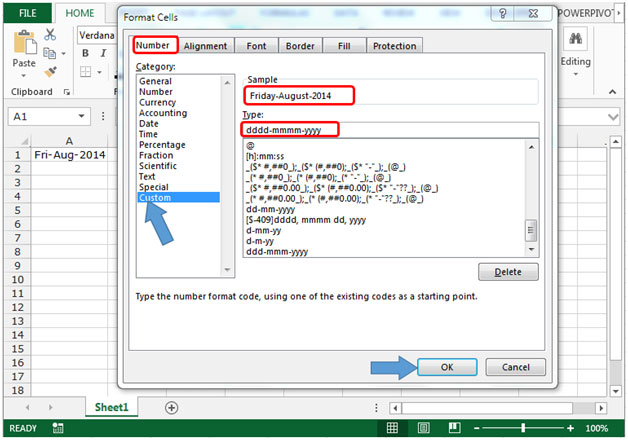Click the Paste clipboard icon
This screenshot has height=440, width=628.
(x=25, y=42)
